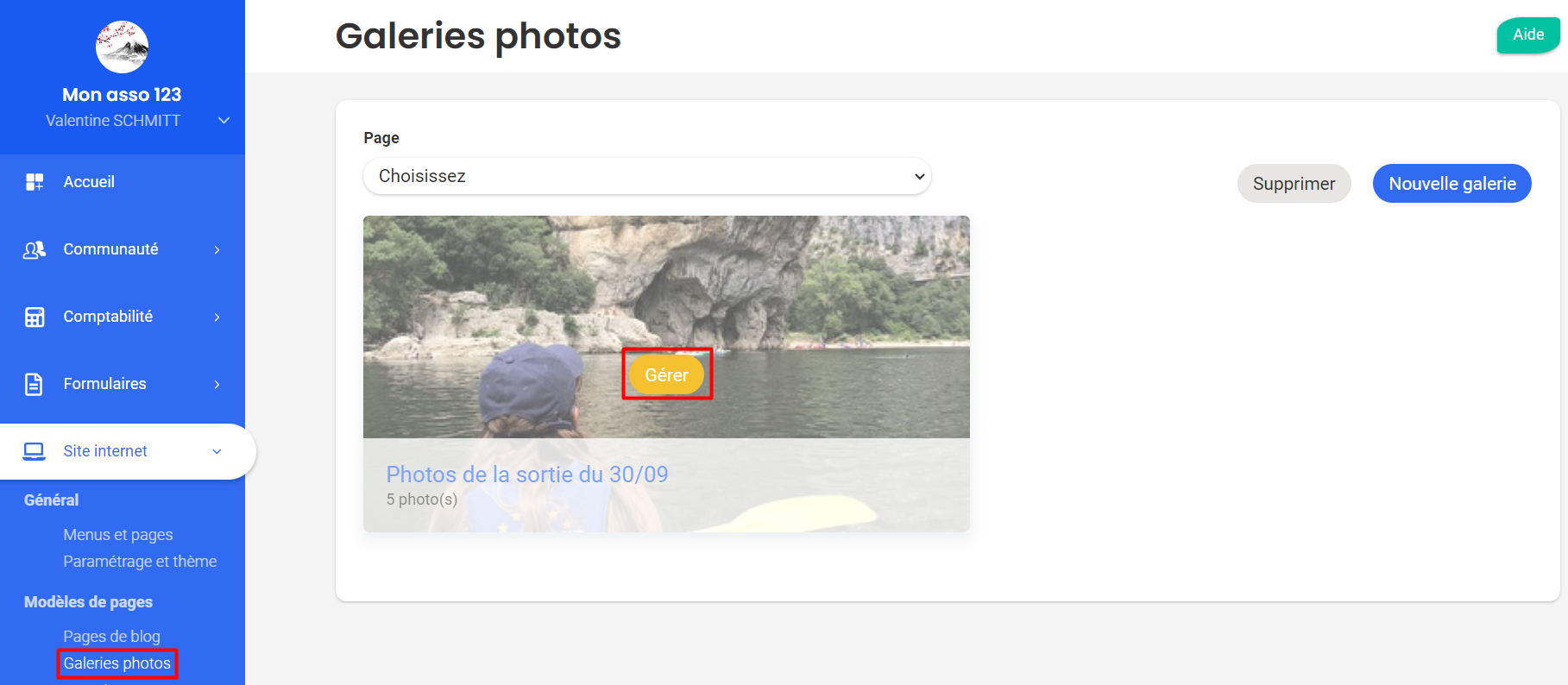
Task: Expand the Valentine SCHMITT user menu chevron
Action: pos(224,121)
